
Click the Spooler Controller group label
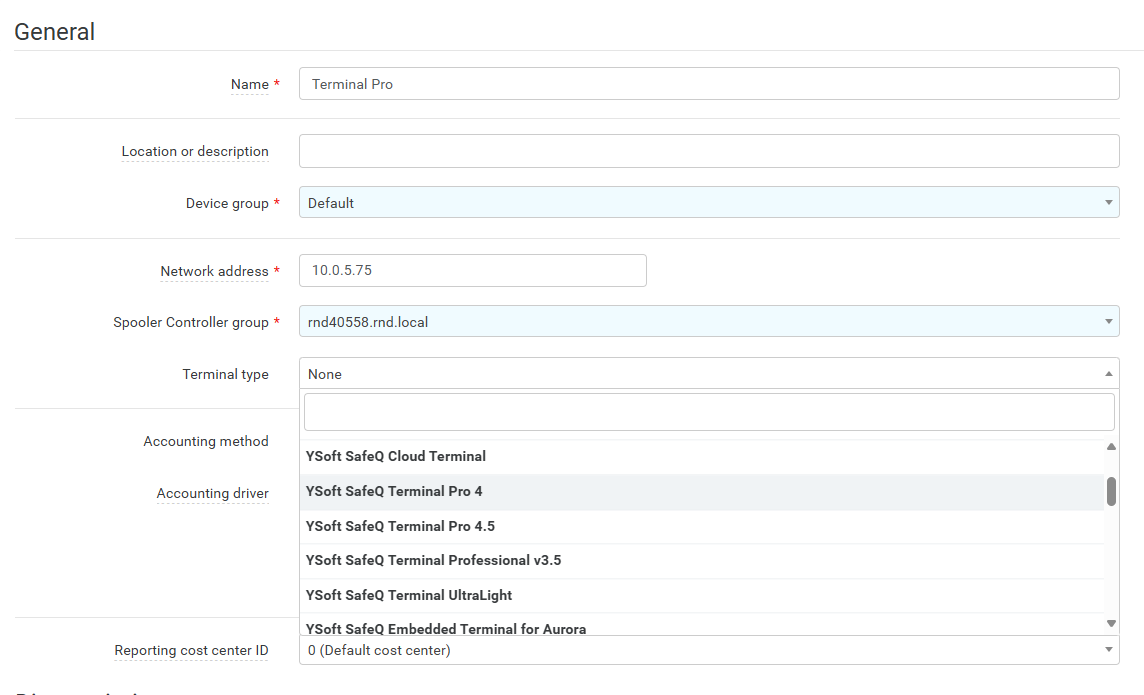click(190, 323)
